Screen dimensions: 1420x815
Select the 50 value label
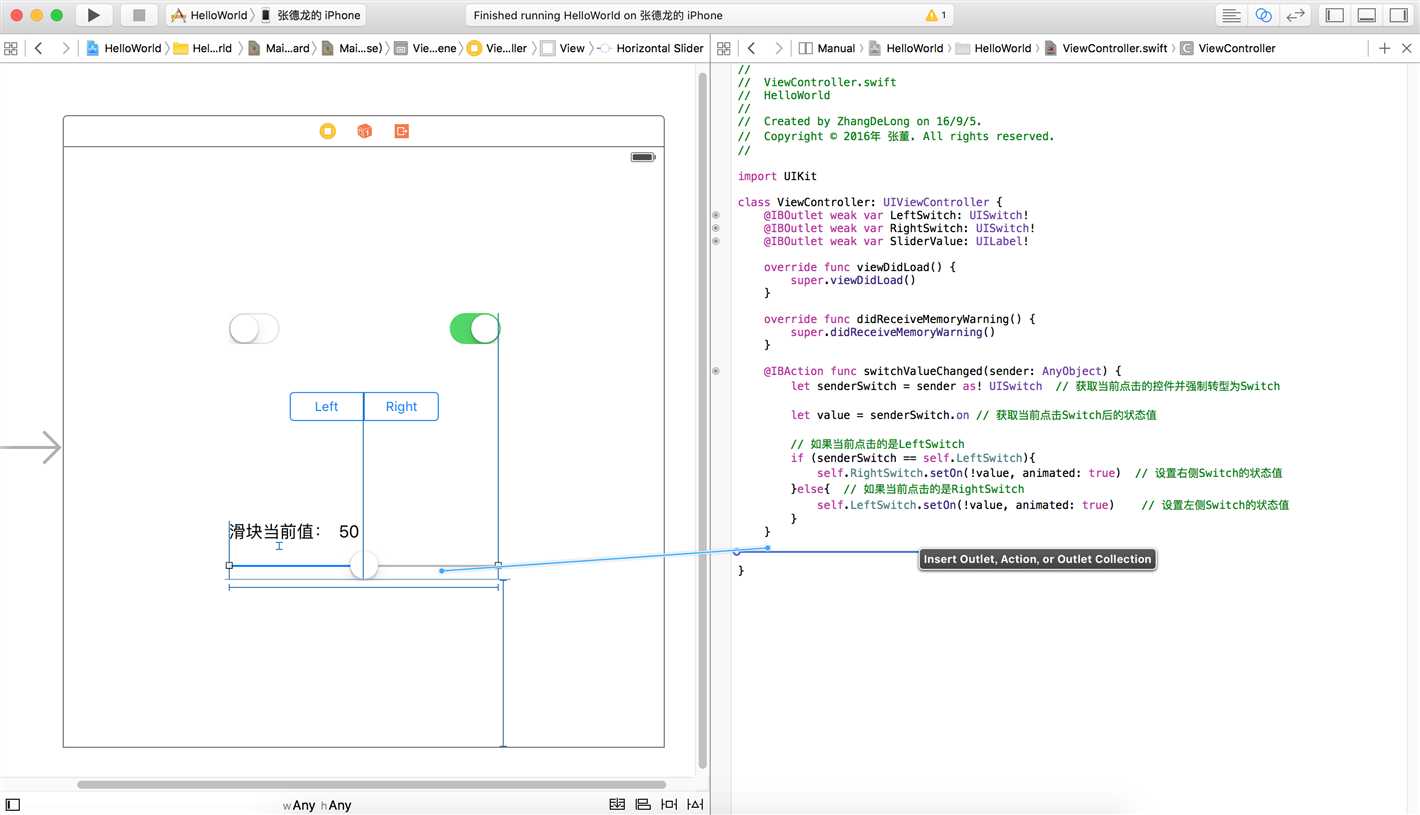click(349, 531)
